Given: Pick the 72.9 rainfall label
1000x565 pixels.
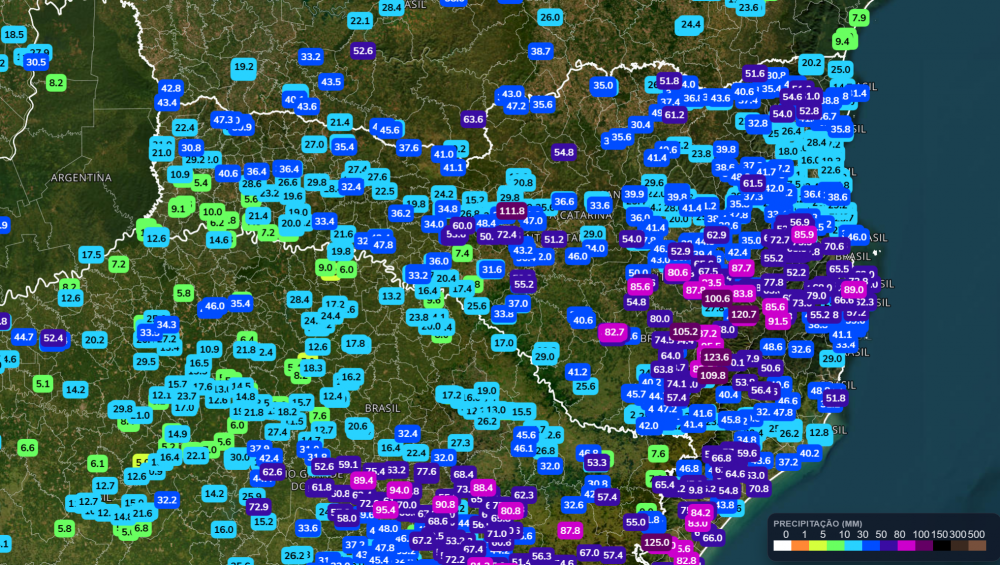Looking at the screenshot, I should tap(258, 507).
